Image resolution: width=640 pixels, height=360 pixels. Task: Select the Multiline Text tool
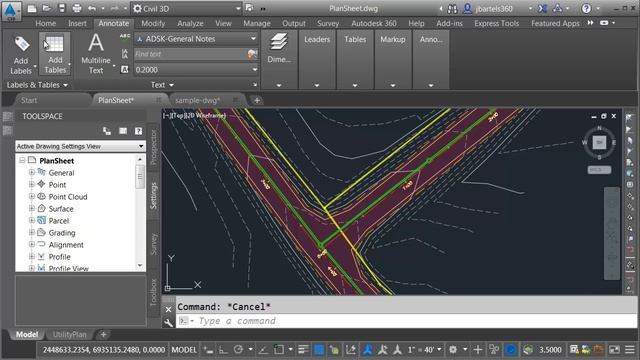click(96, 54)
